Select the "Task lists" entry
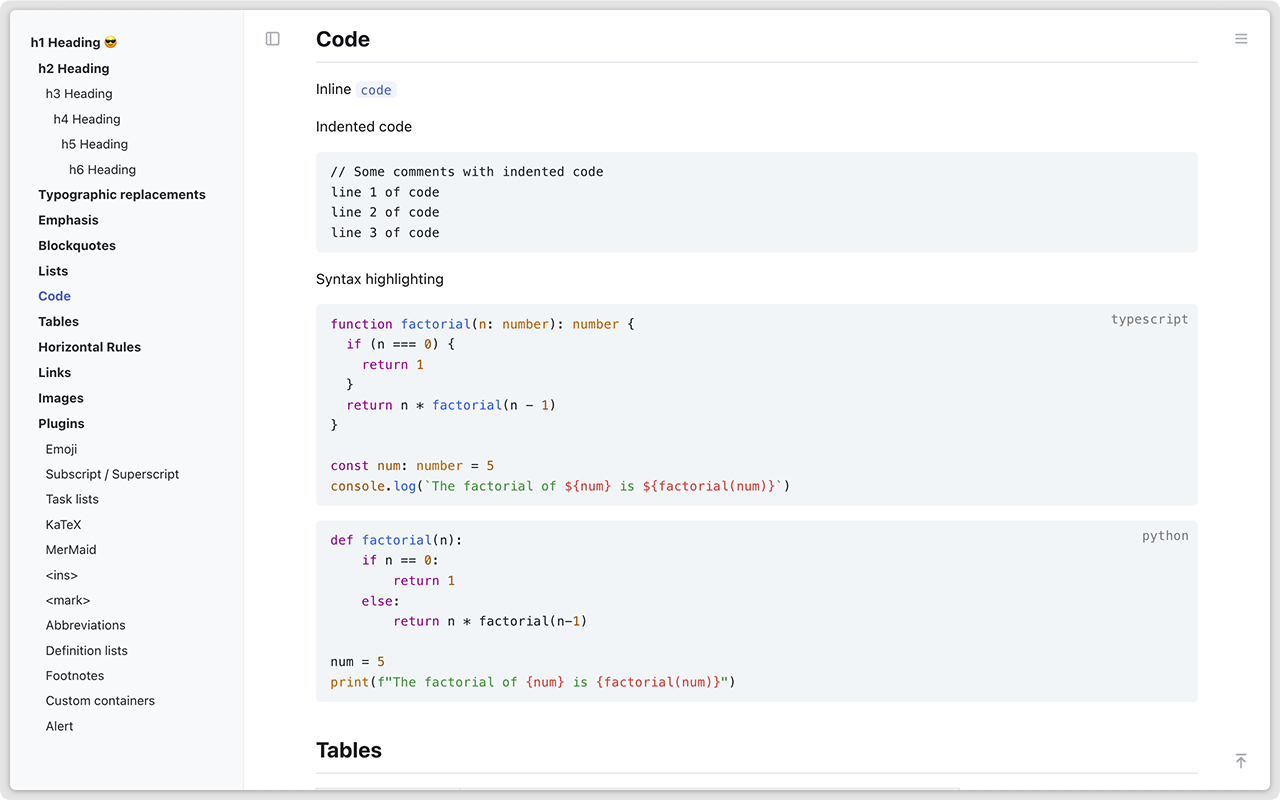1280x800 pixels. tap(72, 498)
